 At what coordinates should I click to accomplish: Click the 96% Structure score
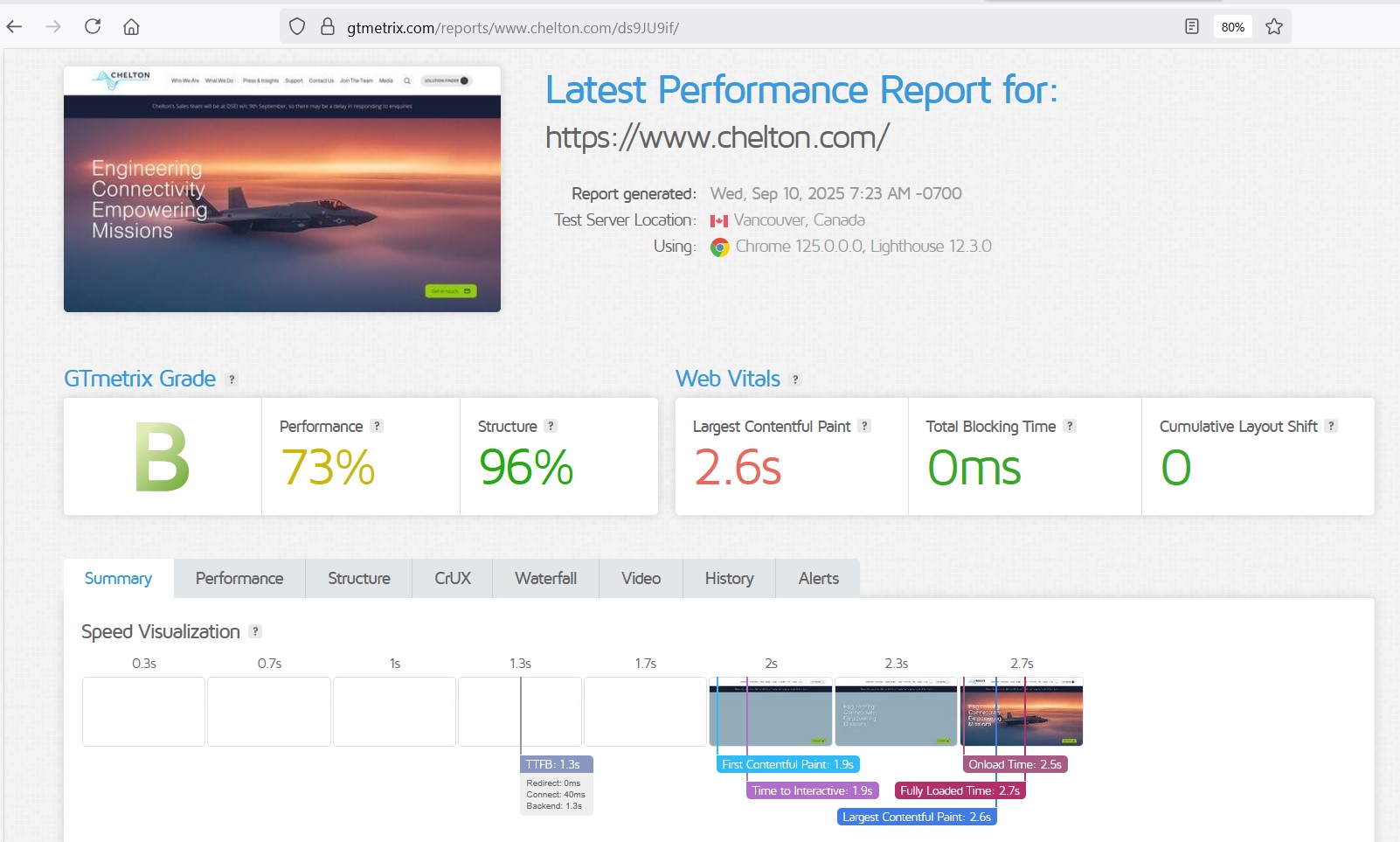526,467
